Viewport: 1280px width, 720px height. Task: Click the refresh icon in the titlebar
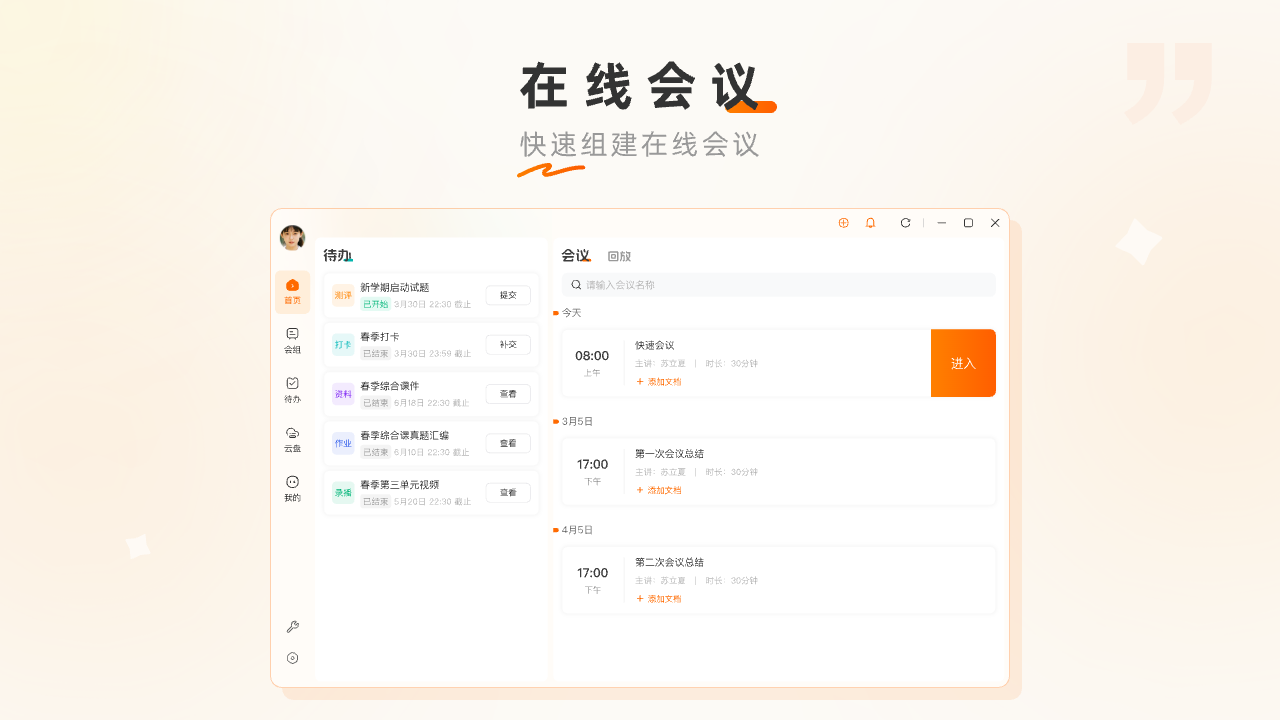(x=906, y=223)
